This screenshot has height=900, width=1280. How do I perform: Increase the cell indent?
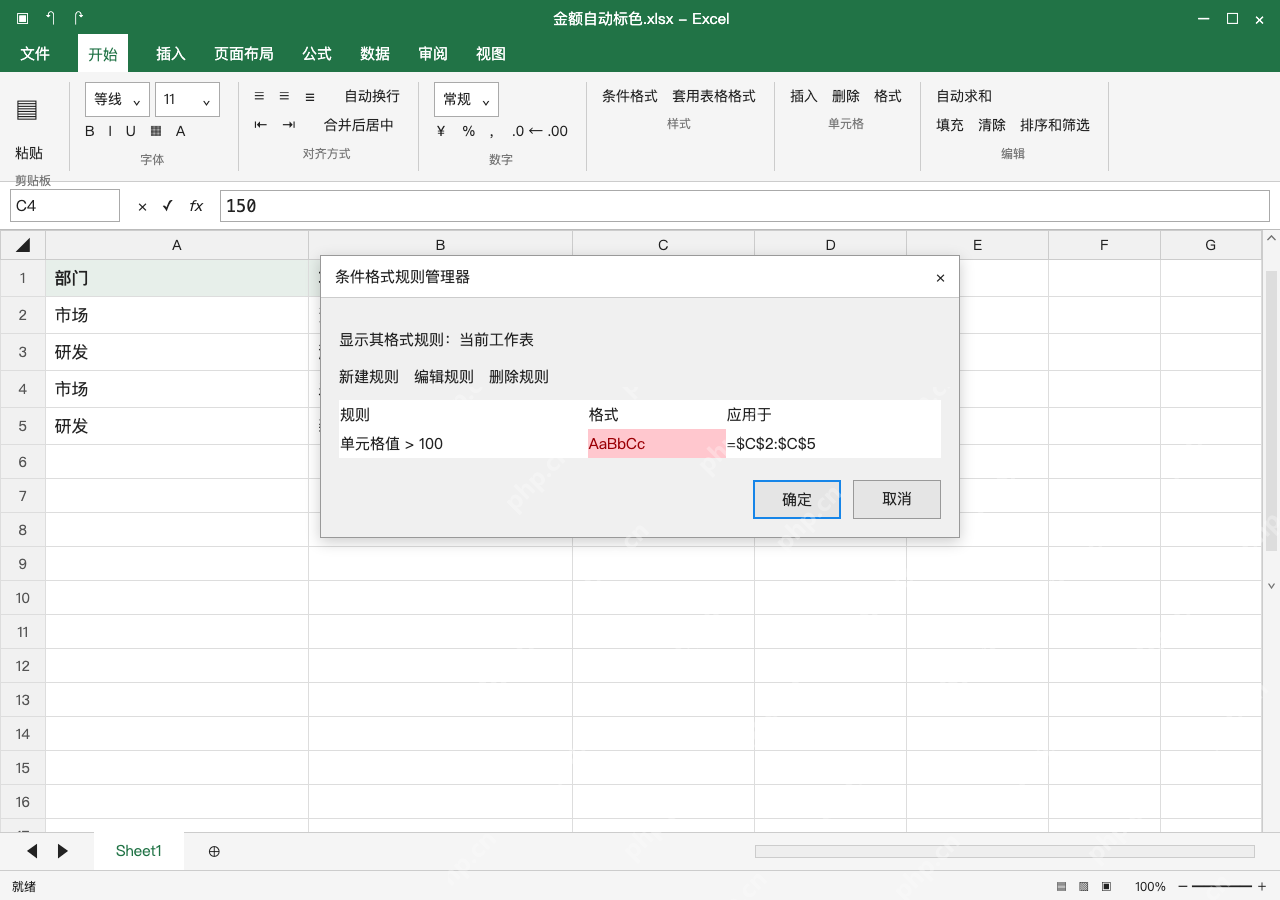tap(289, 125)
